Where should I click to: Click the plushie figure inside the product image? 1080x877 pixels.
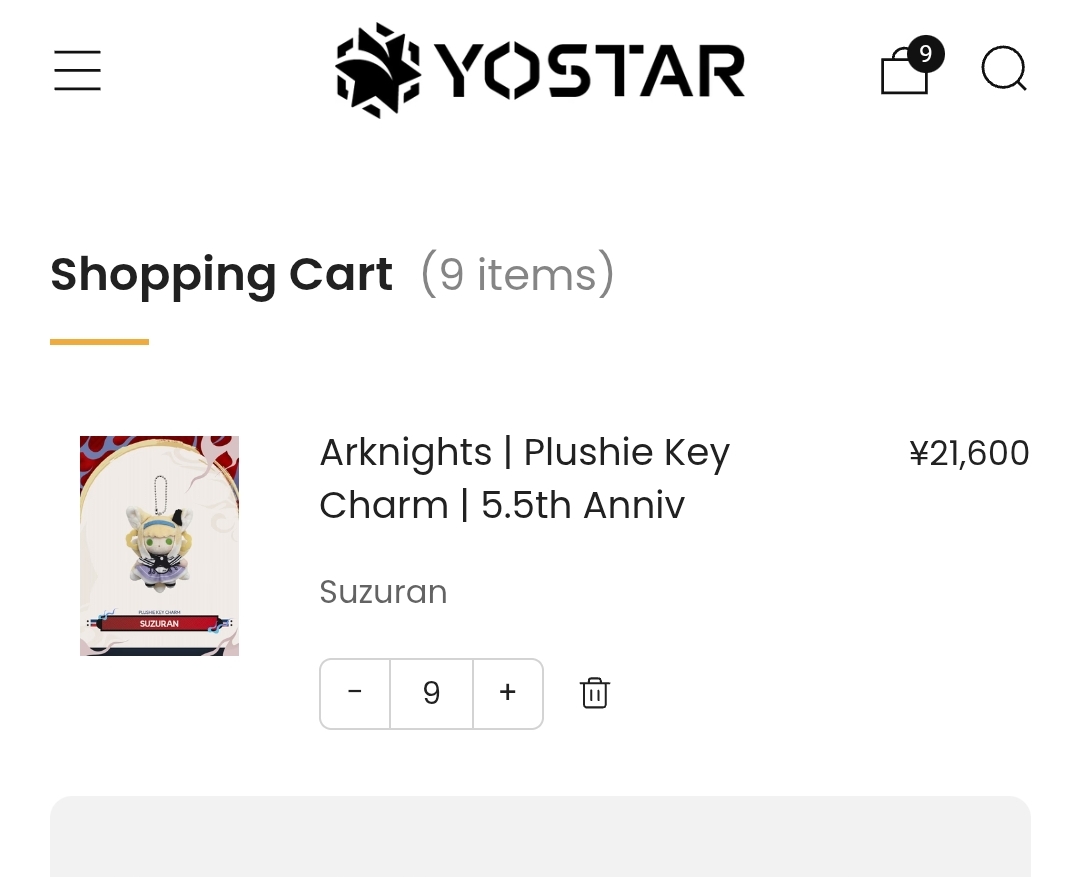click(x=155, y=545)
